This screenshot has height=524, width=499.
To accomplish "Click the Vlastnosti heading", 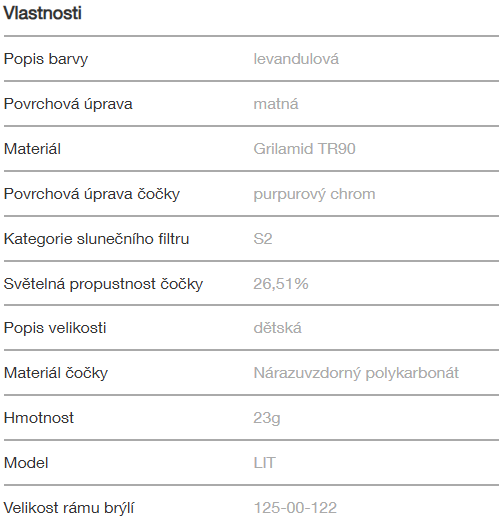I will 42,13.
